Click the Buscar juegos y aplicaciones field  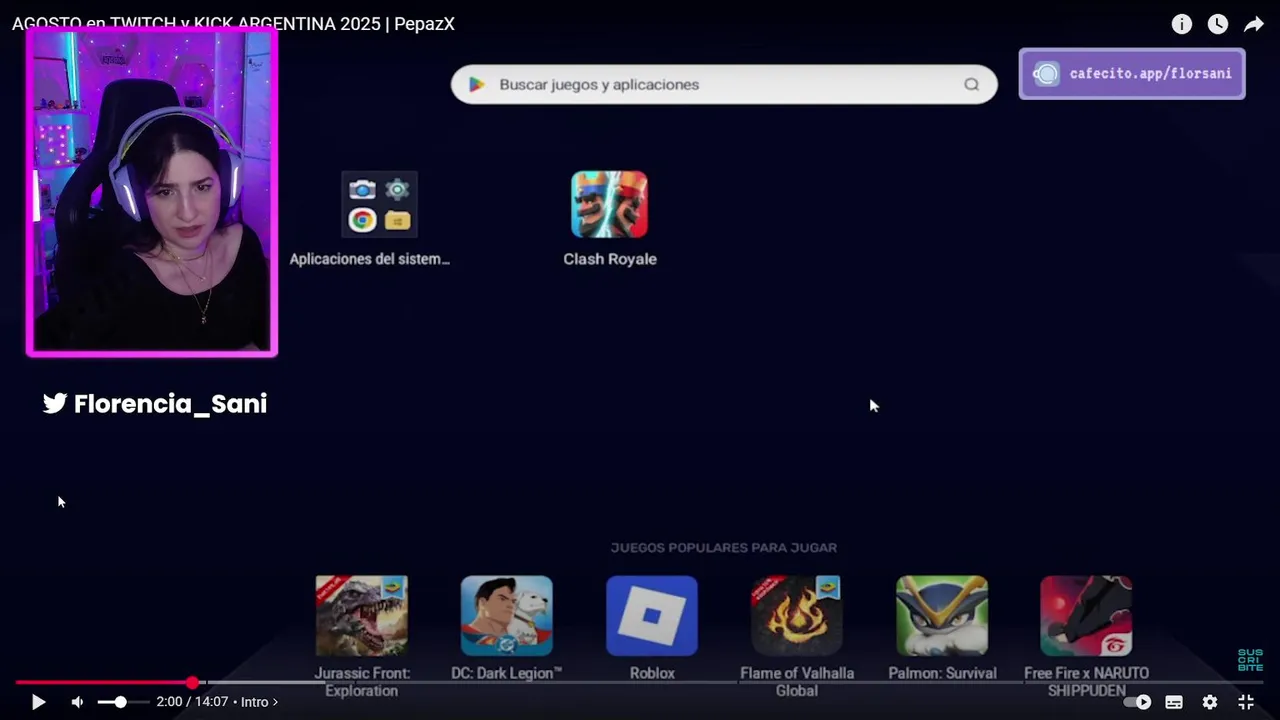click(724, 85)
